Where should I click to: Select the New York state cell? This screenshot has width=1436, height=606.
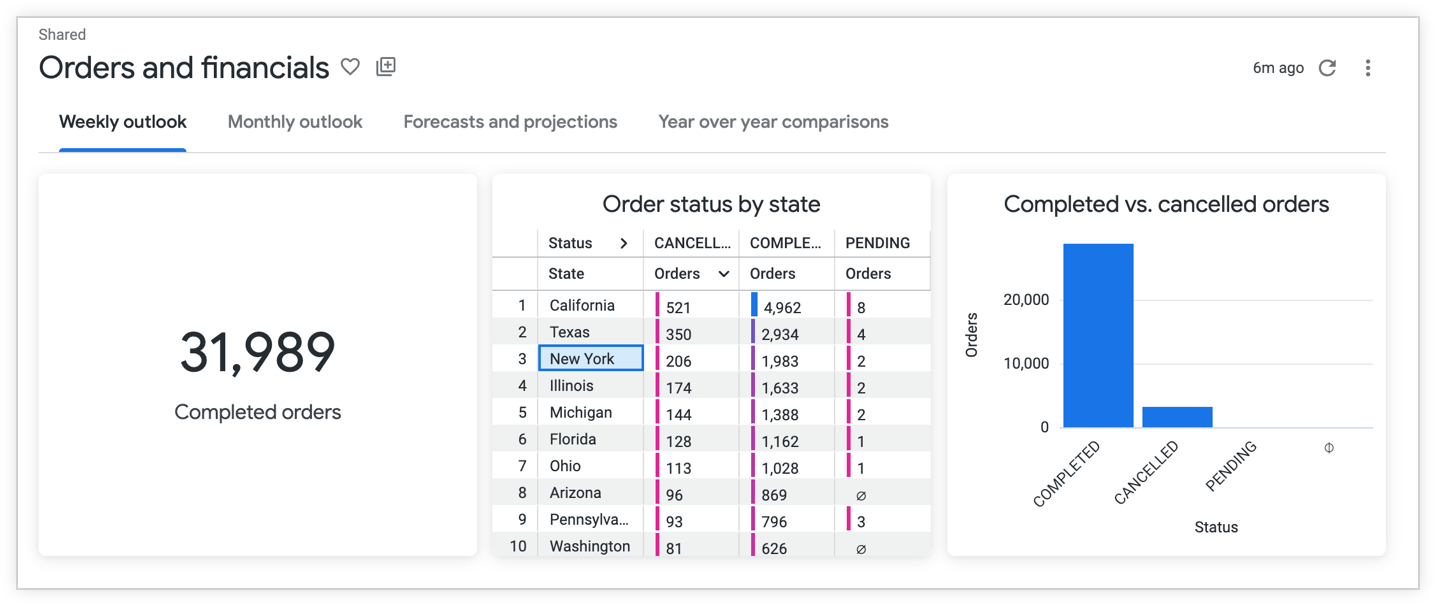(x=591, y=358)
